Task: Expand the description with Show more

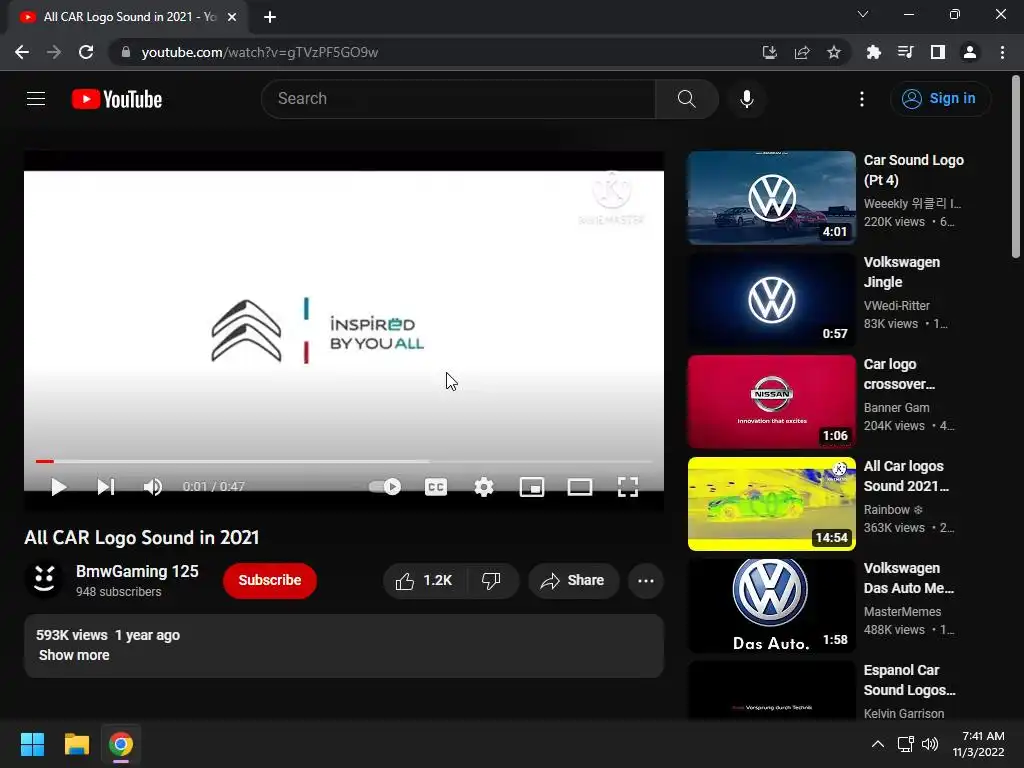Action: 74,655
